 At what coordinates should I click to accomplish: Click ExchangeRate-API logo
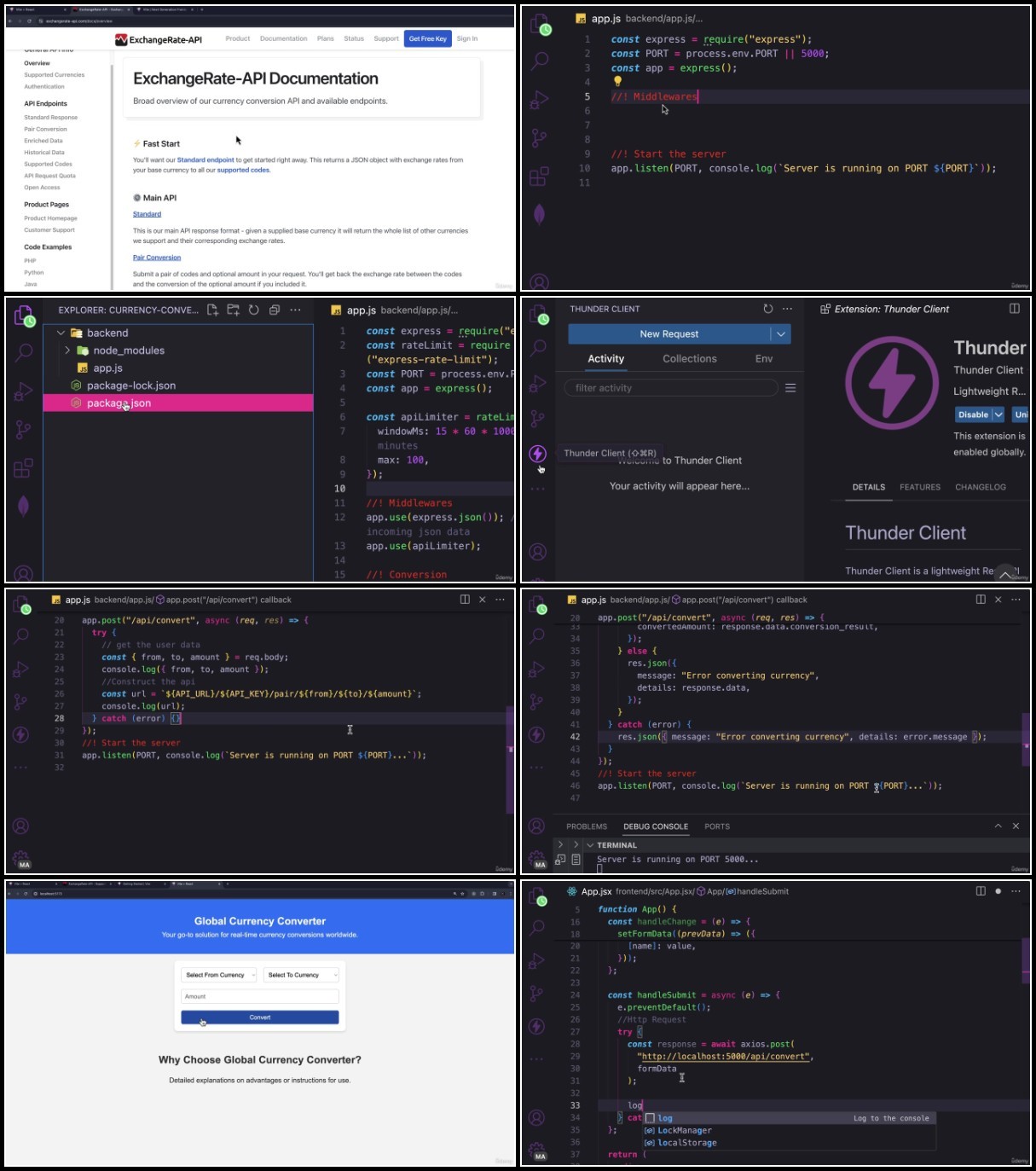pos(159,39)
